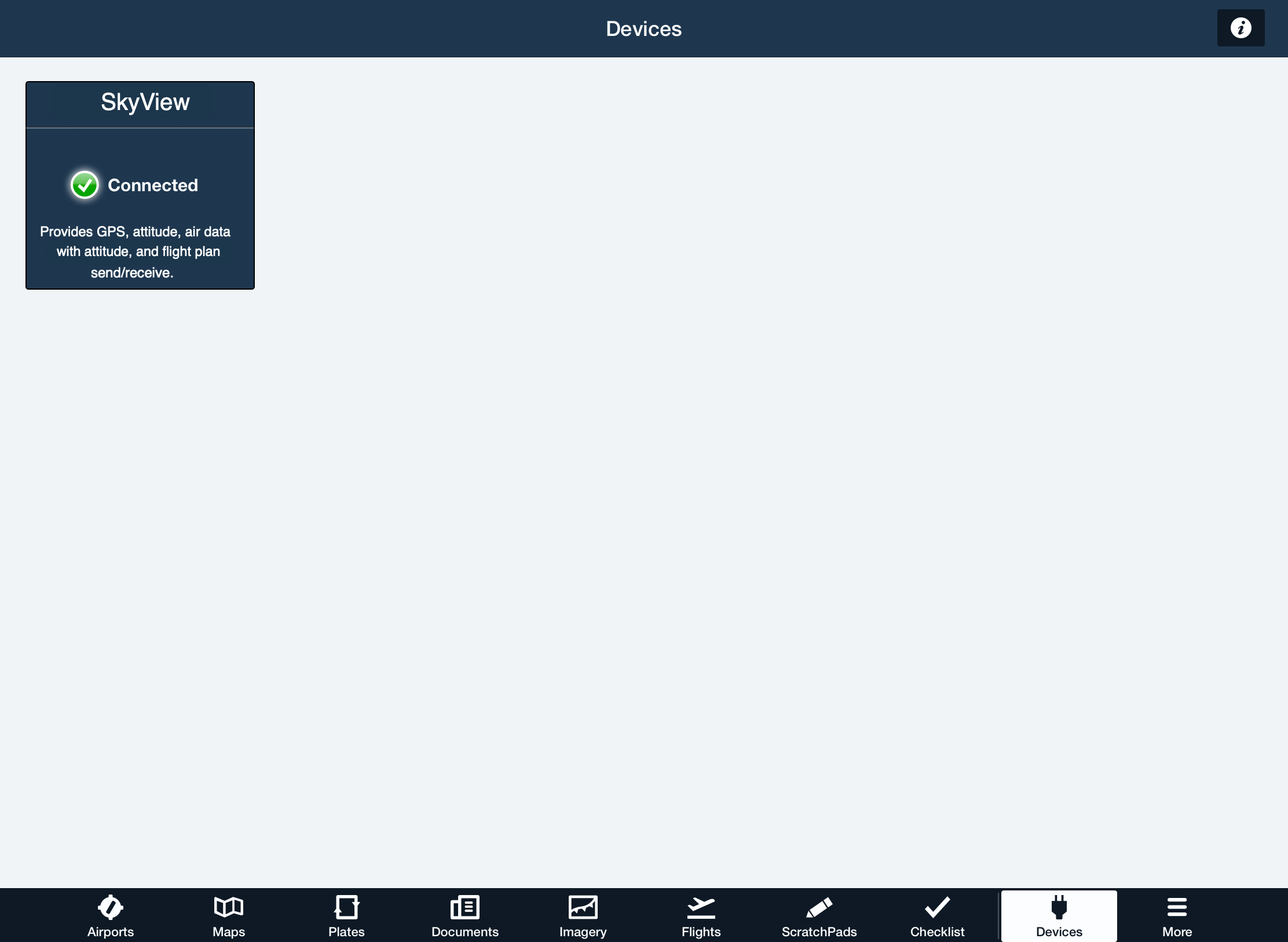Click the green Connected checkmark icon
The height and width of the screenshot is (942, 1288).
point(85,185)
